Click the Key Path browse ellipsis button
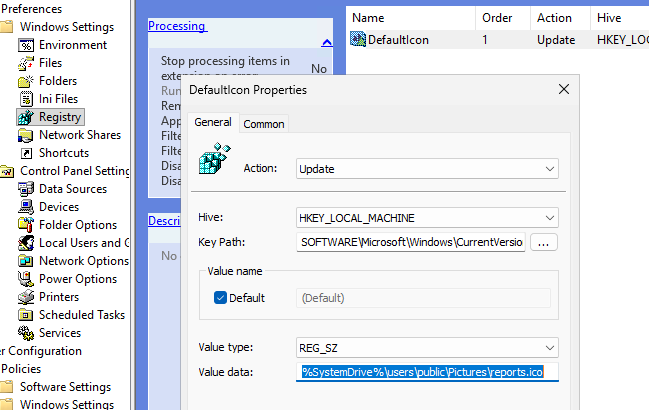 coord(544,243)
